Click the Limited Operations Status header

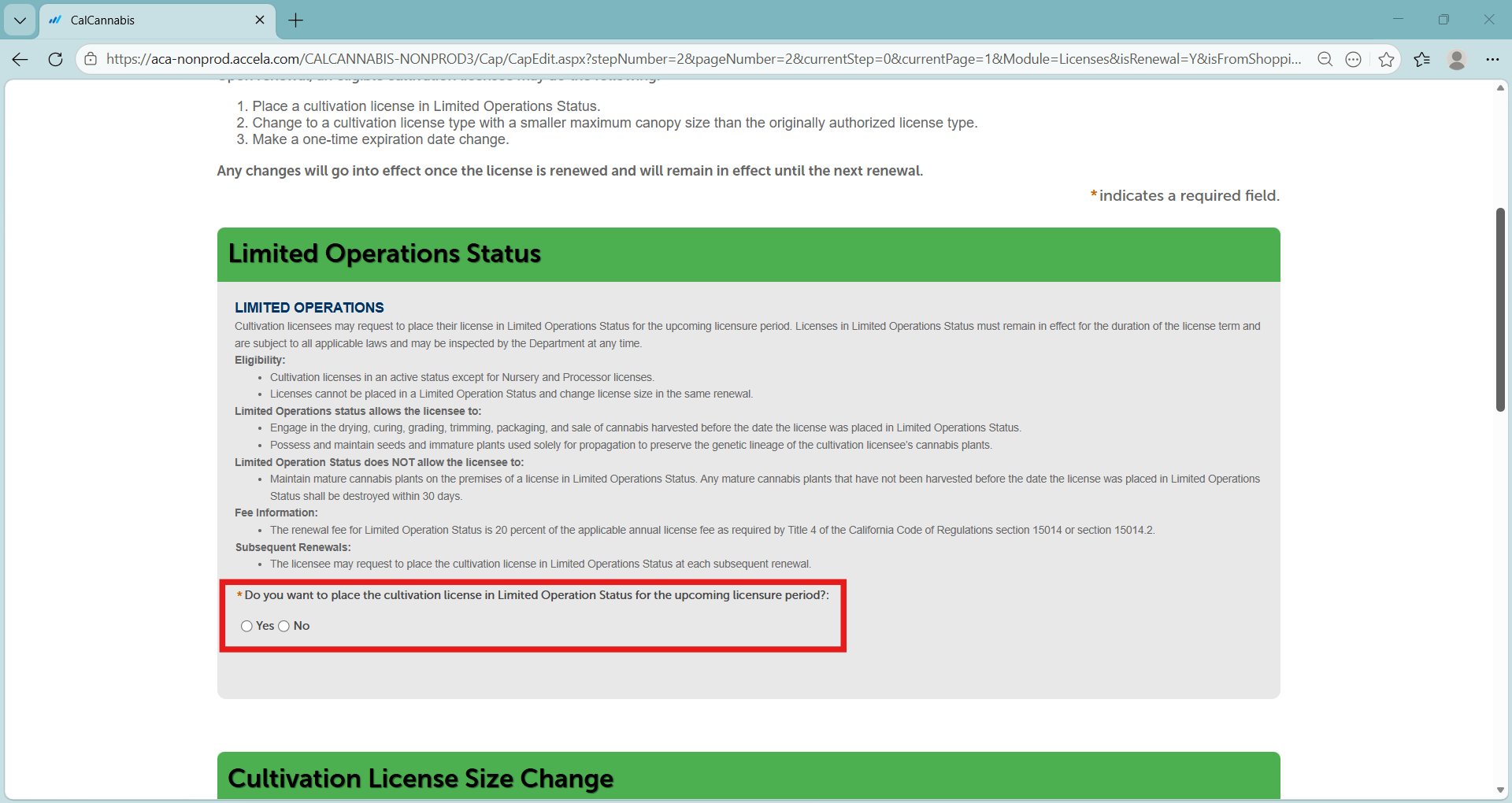tap(749, 254)
